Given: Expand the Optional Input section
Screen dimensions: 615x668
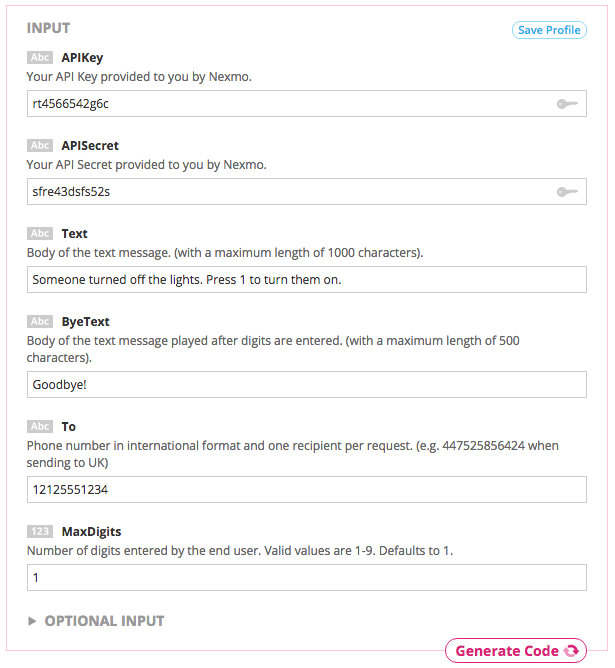Looking at the screenshot, I should tap(104, 621).
